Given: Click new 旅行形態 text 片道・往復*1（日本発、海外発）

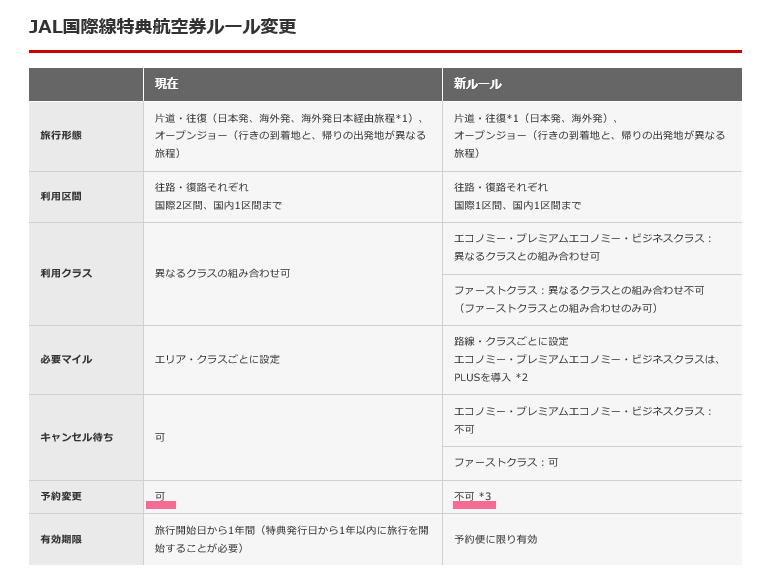Looking at the screenshot, I should 535,118.
